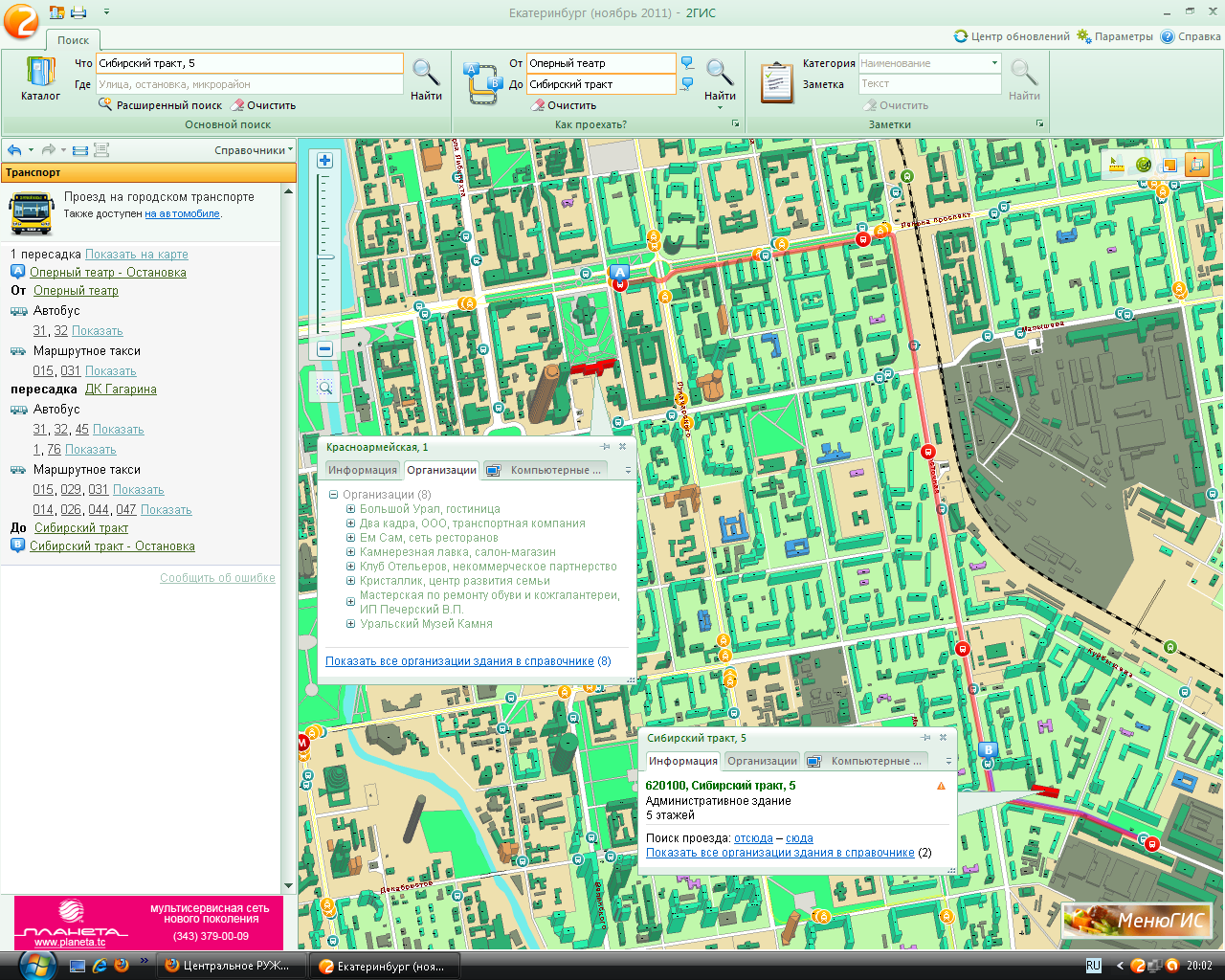Open Центр обновлений update center

1012,36
